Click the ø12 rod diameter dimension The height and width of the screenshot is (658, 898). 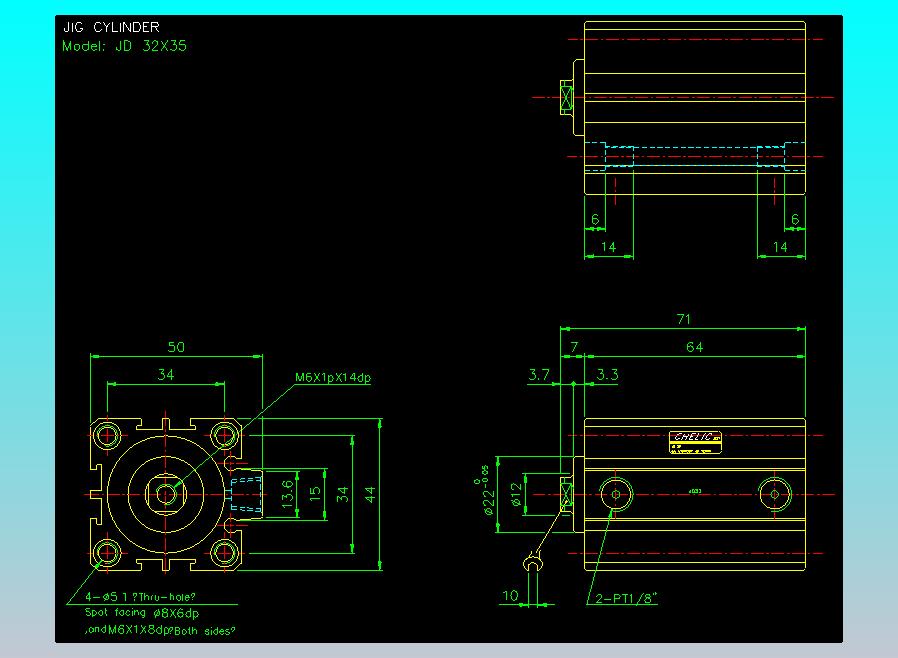tap(517, 494)
